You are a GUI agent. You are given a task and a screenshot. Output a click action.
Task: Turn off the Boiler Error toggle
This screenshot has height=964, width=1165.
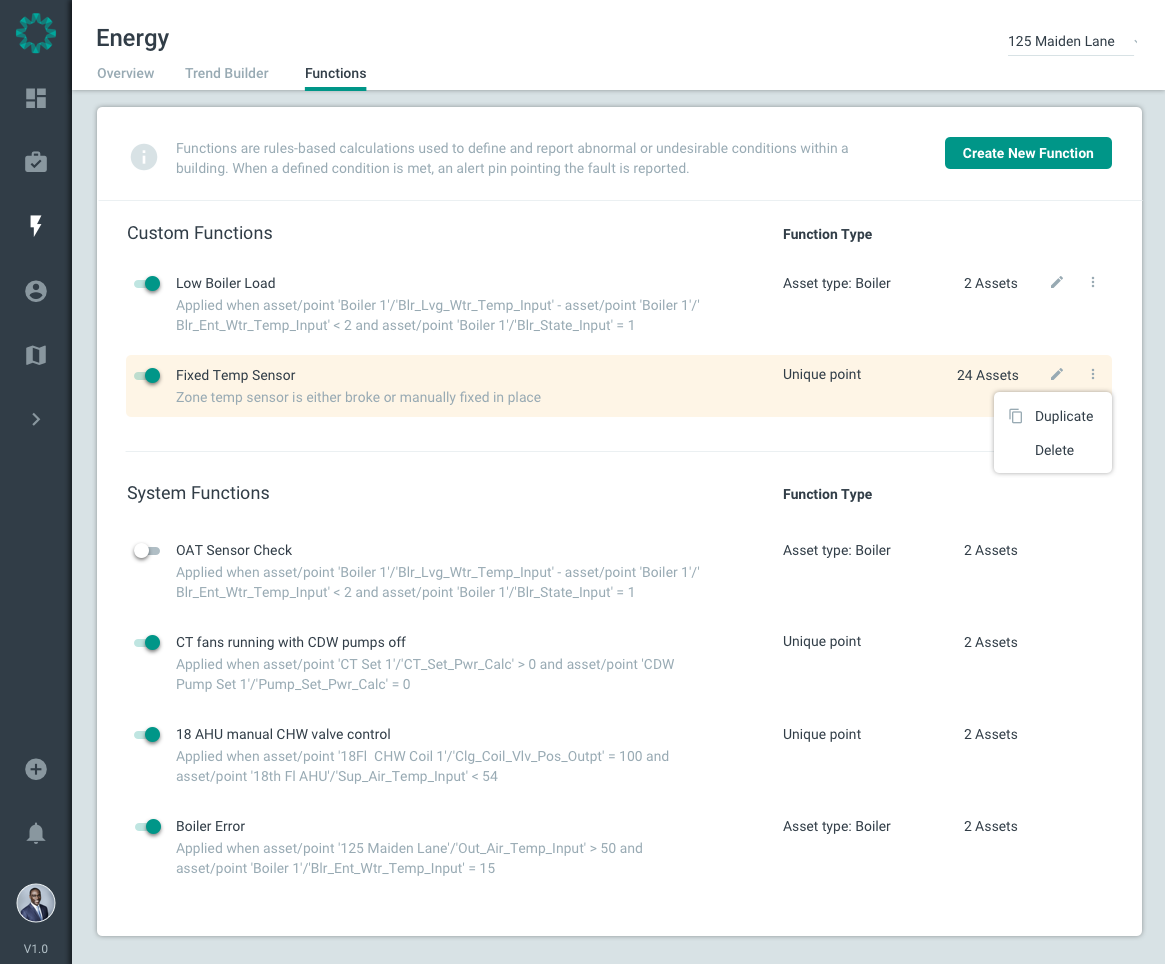[147, 827]
